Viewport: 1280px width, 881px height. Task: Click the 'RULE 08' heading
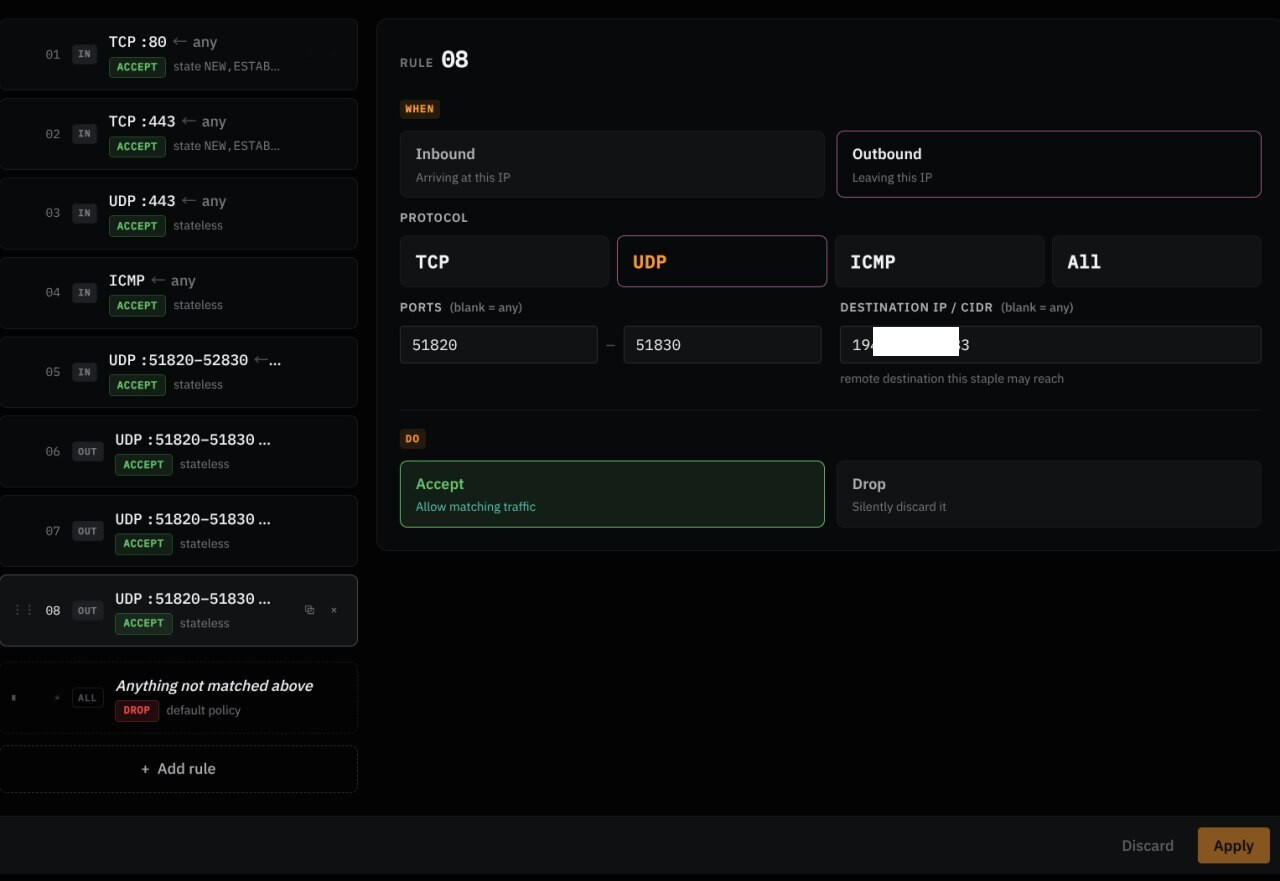tap(434, 61)
